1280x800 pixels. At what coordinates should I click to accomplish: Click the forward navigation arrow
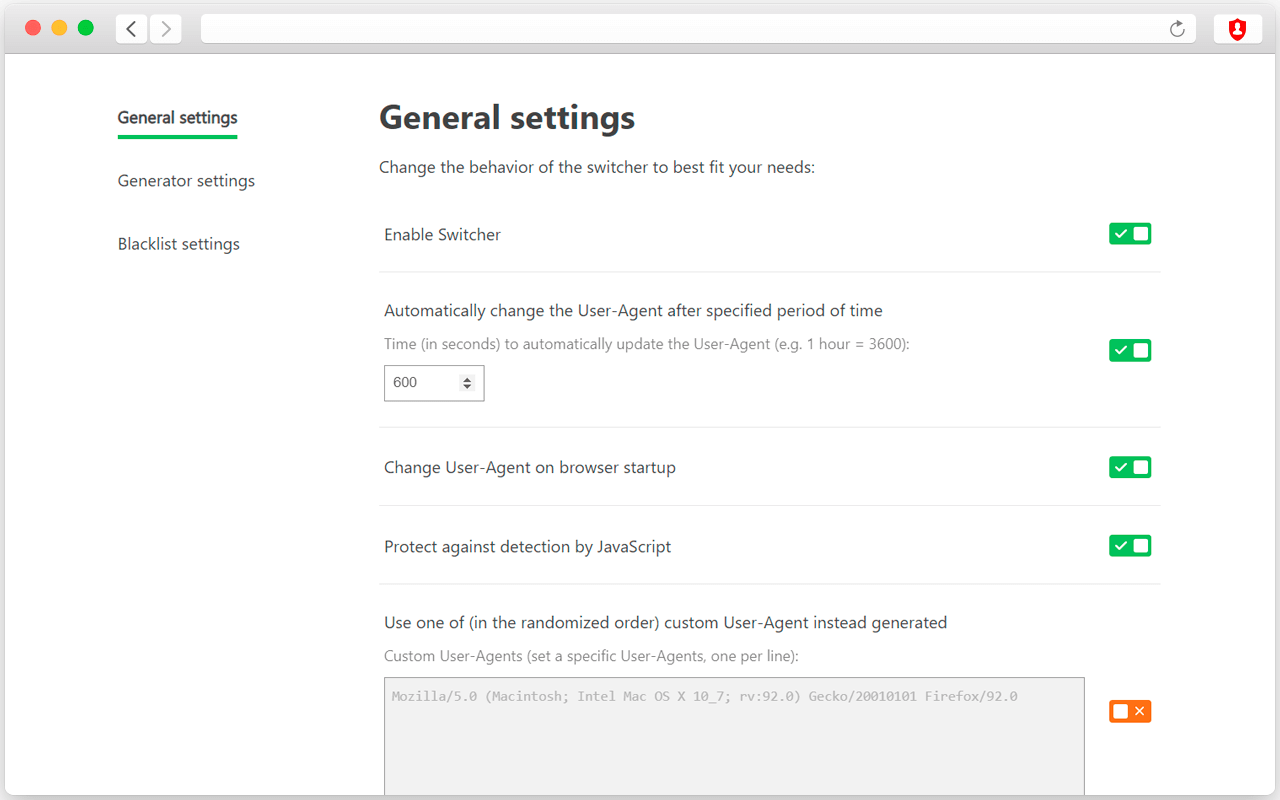coord(166,28)
